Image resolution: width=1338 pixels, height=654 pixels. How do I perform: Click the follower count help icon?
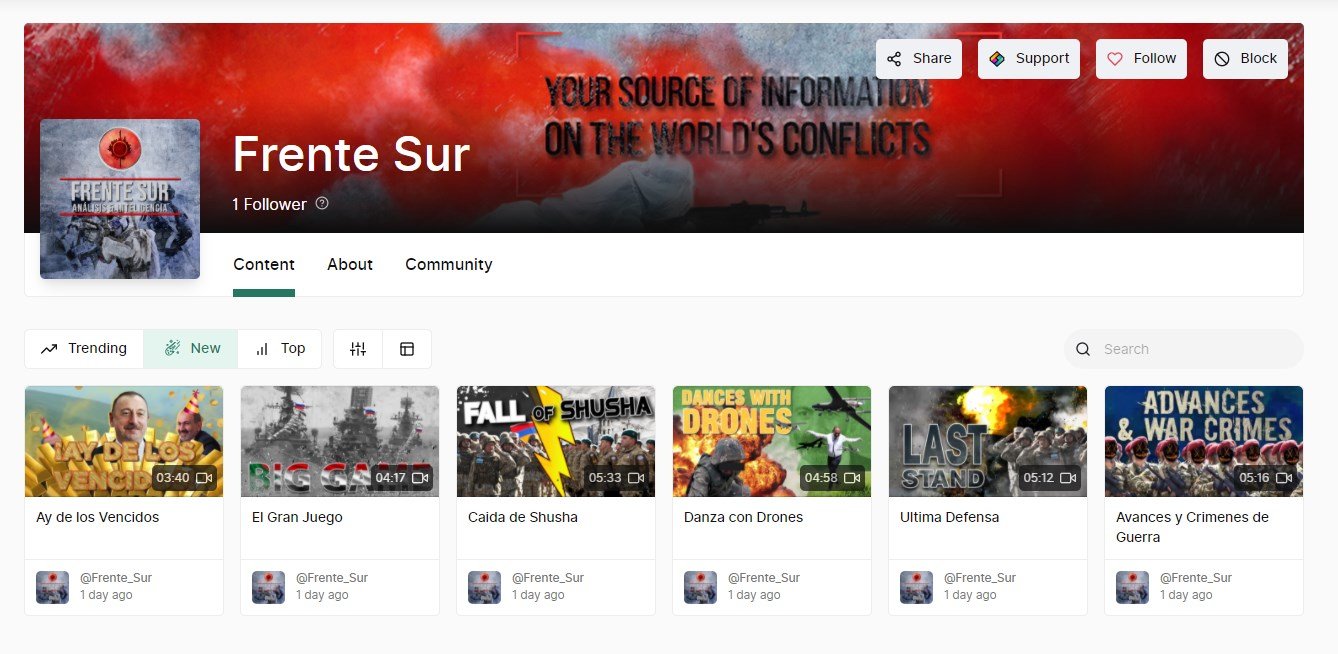point(322,203)
